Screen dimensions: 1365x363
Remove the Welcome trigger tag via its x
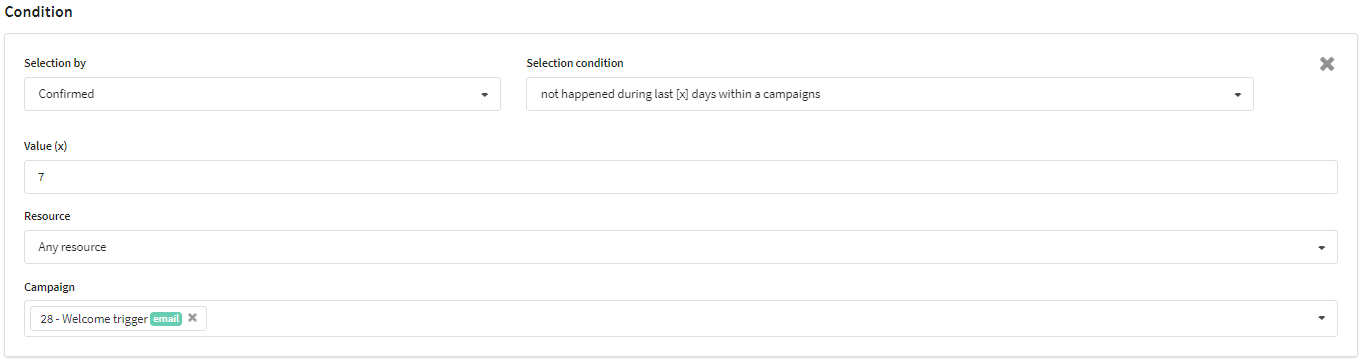(x=193, y=318)
